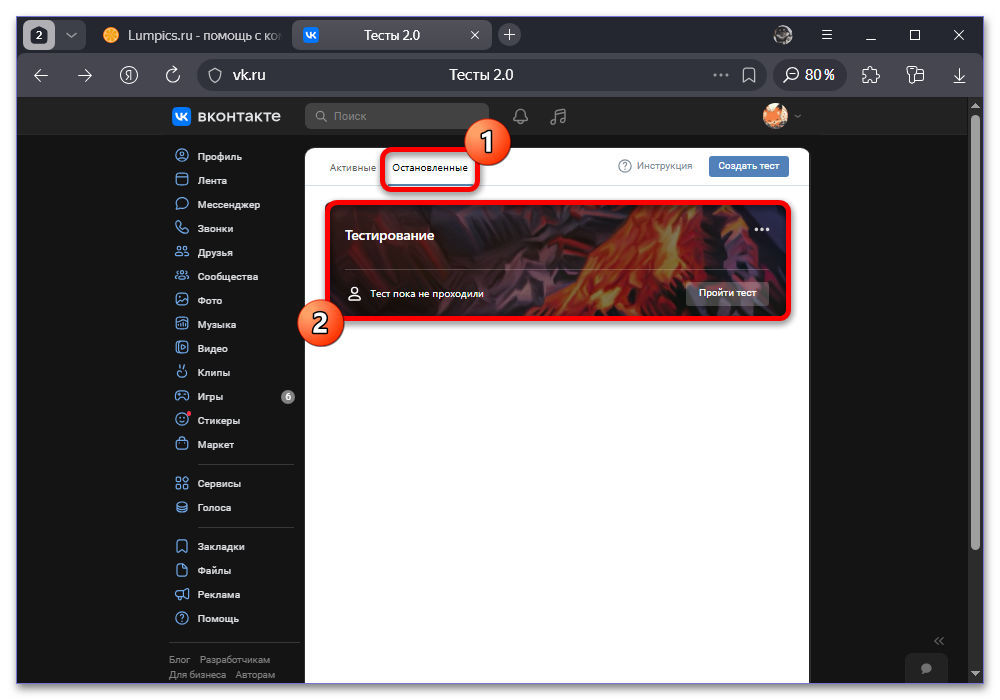Open the Тестирование test three-dot menu
This screenshot has width=1000, height=700.
[x=761, y=230]
